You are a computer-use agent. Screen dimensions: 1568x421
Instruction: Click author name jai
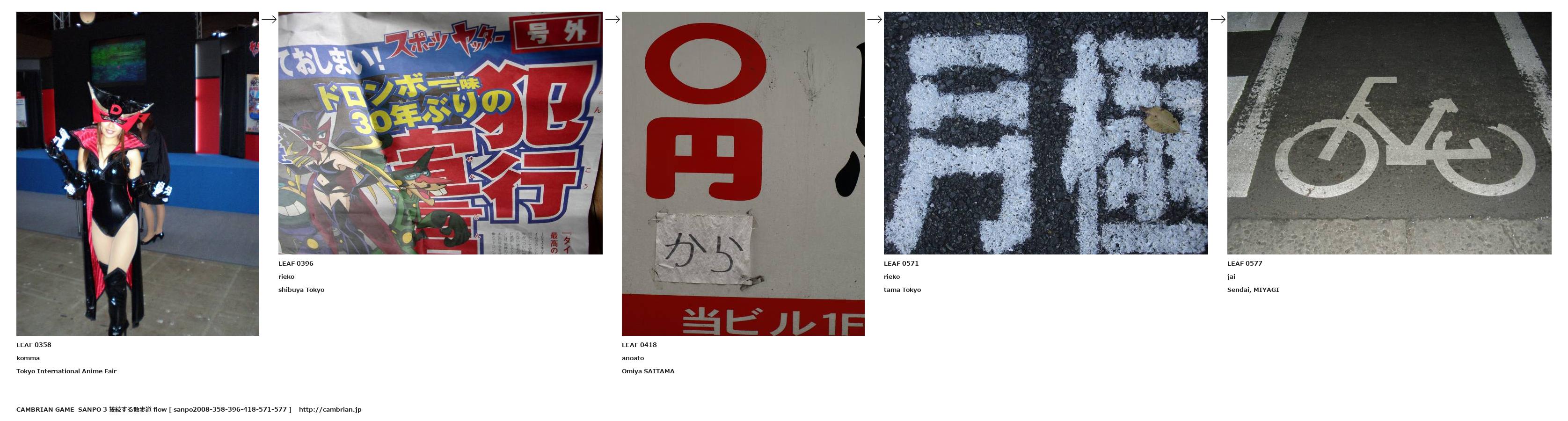[1231, 277]
